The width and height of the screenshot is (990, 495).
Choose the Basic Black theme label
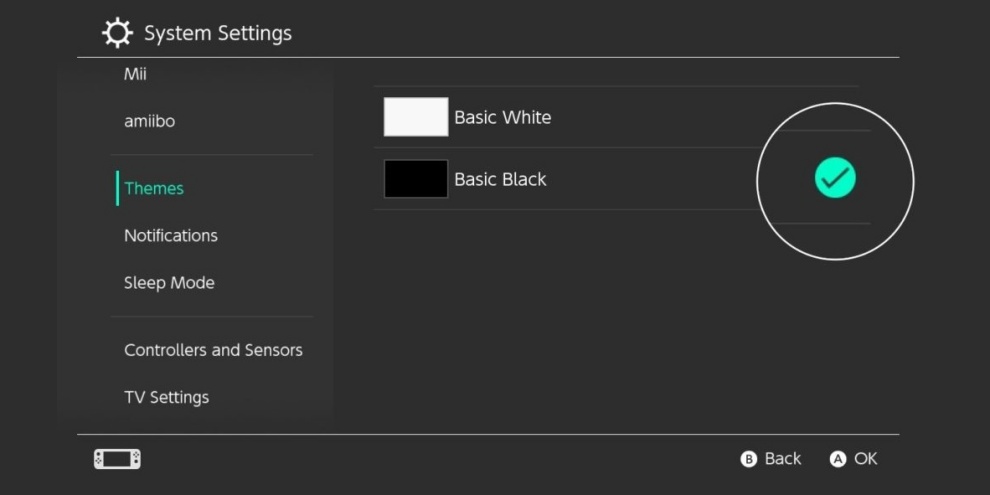point(501,179)
